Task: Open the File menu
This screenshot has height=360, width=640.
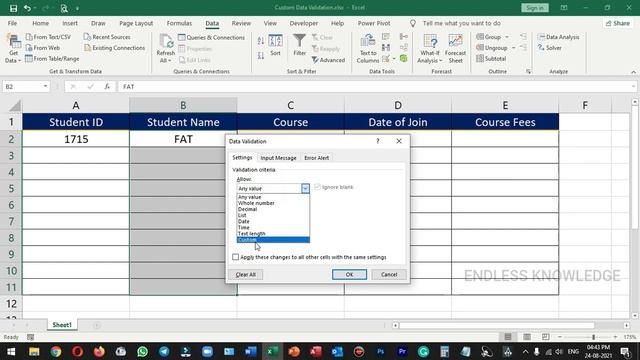Action: tap(12, 23)
